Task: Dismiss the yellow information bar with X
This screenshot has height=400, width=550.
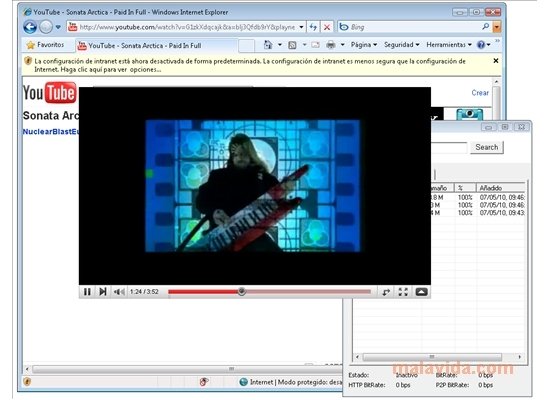Action: (496, 61)
